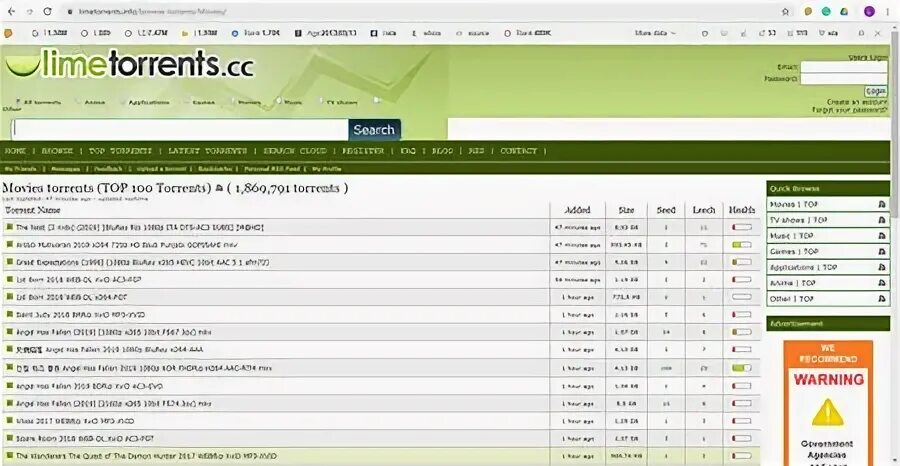Screen dimensions: 900x466
Task: Open the BLOG menu item
Action: [443, 151]
